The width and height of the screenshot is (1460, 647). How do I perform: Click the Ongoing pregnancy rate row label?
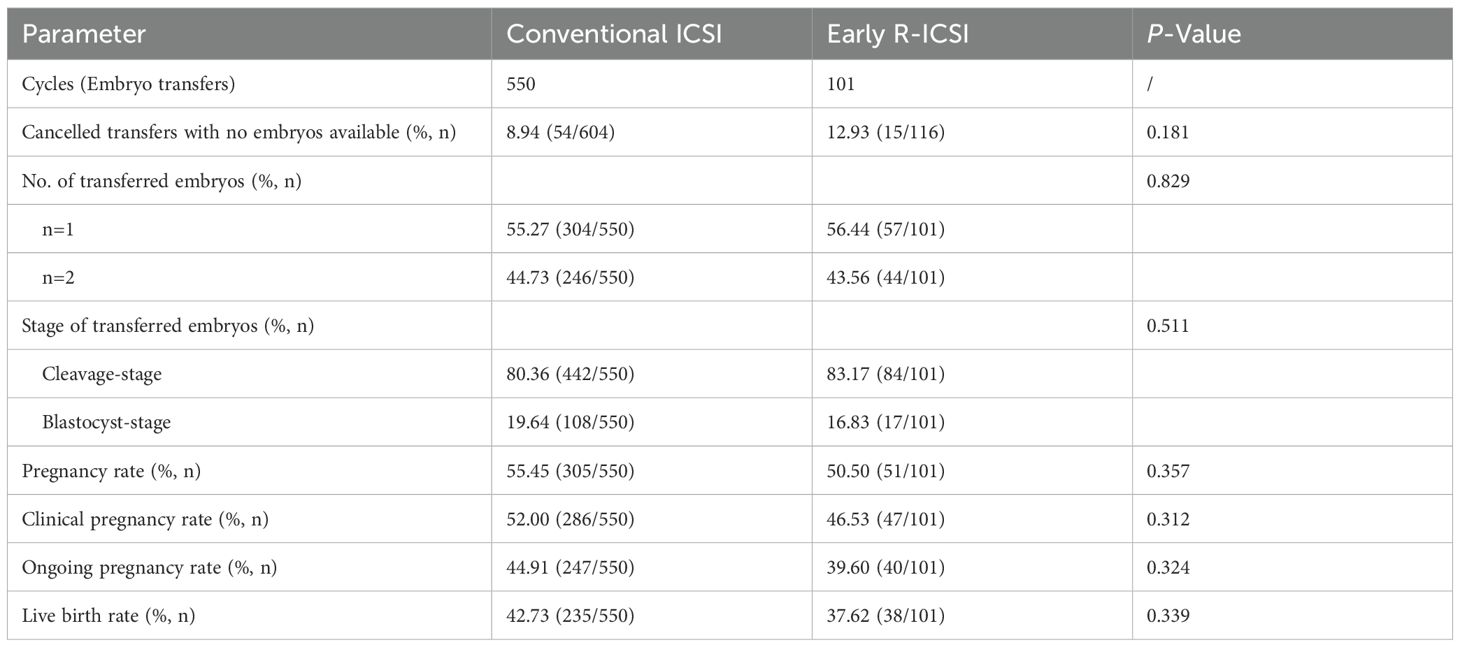(x=149, y=567)
